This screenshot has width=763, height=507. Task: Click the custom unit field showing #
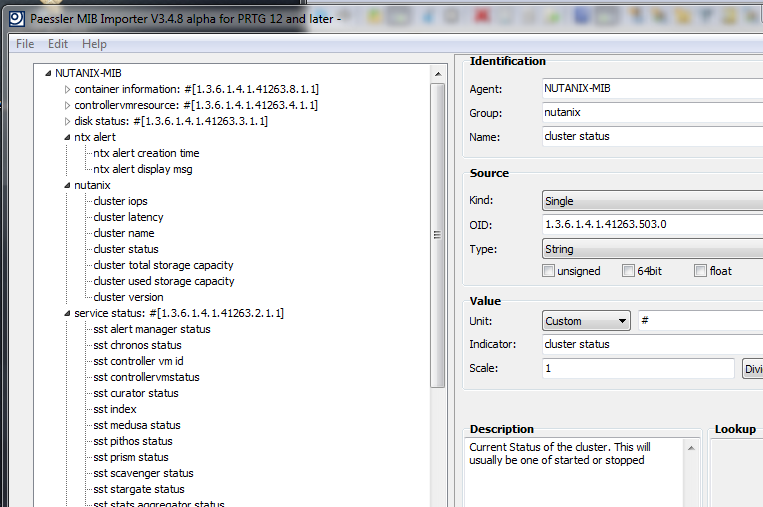point(701,321)
